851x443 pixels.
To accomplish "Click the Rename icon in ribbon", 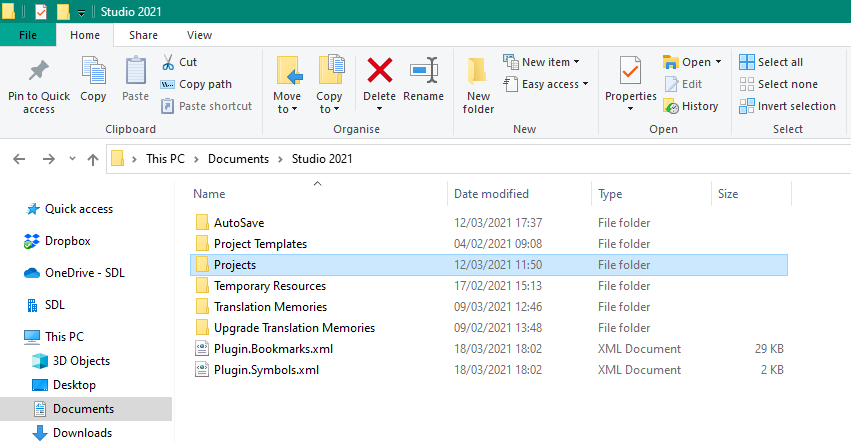I will coord(423,72).
